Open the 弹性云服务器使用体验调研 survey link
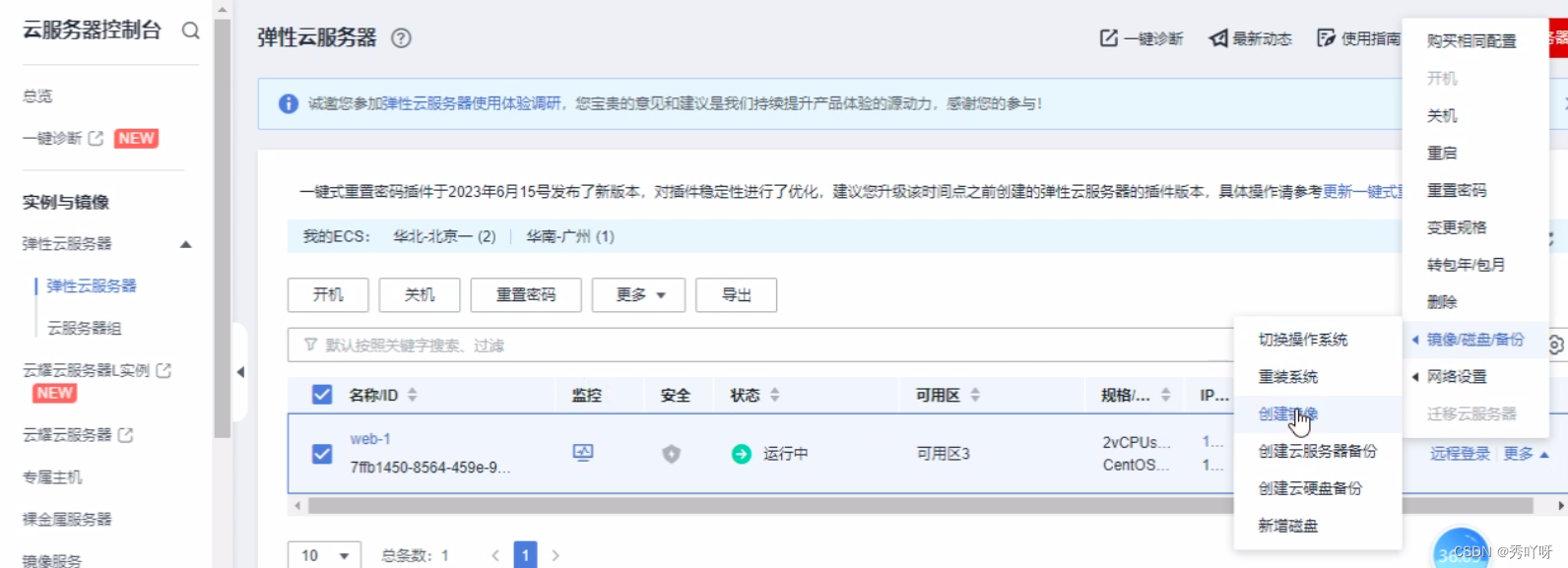The image size is (1568, 568). 472,103
